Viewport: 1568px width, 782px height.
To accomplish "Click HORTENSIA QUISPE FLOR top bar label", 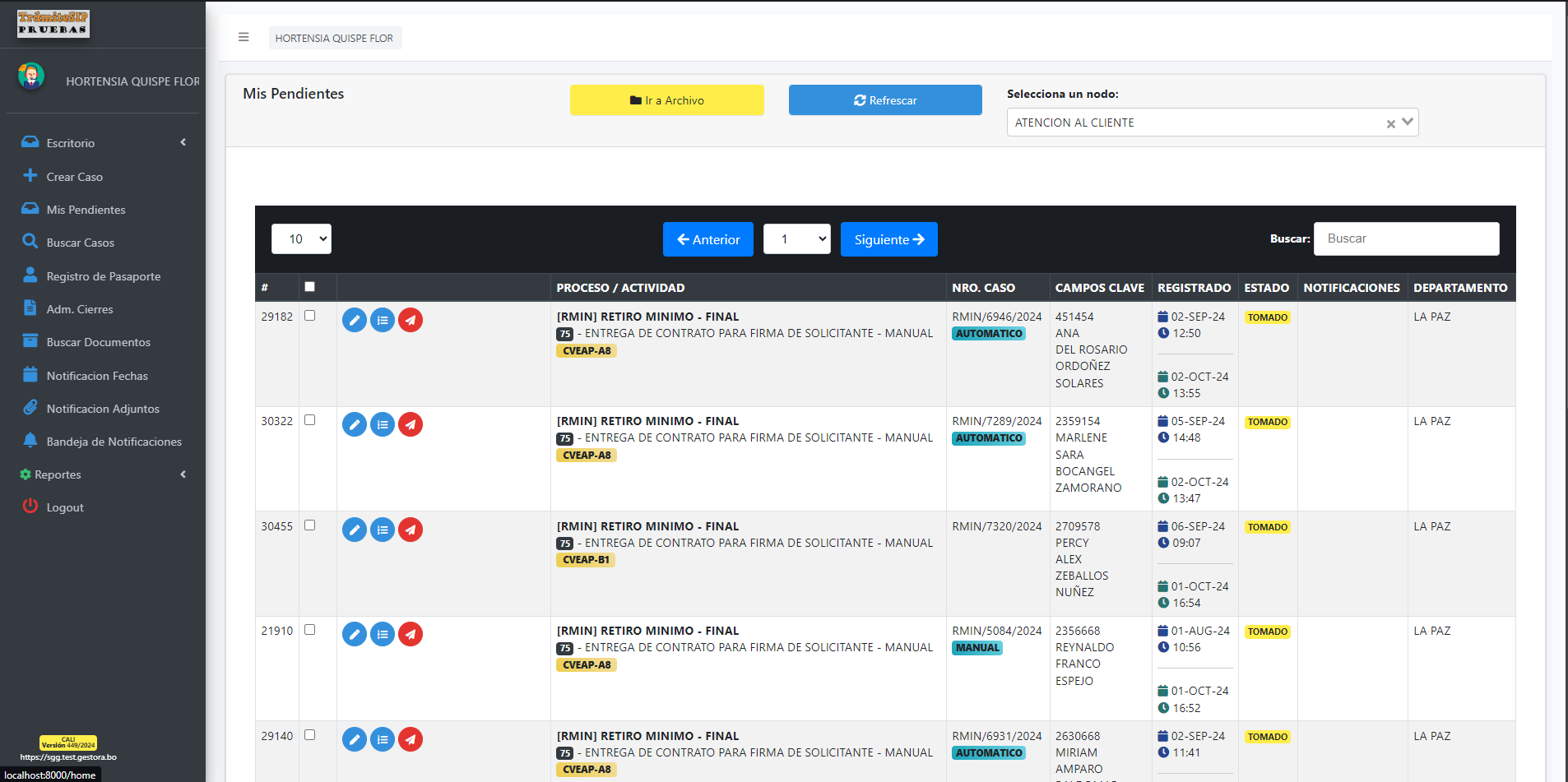I will (335, 38).
